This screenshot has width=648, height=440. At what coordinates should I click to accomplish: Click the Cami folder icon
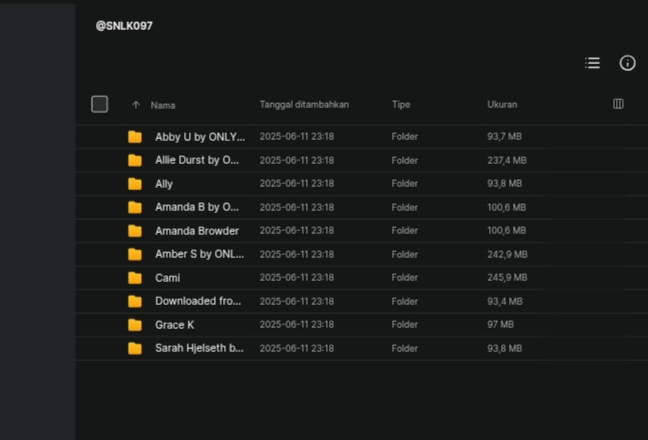click(x=135, y=278)
